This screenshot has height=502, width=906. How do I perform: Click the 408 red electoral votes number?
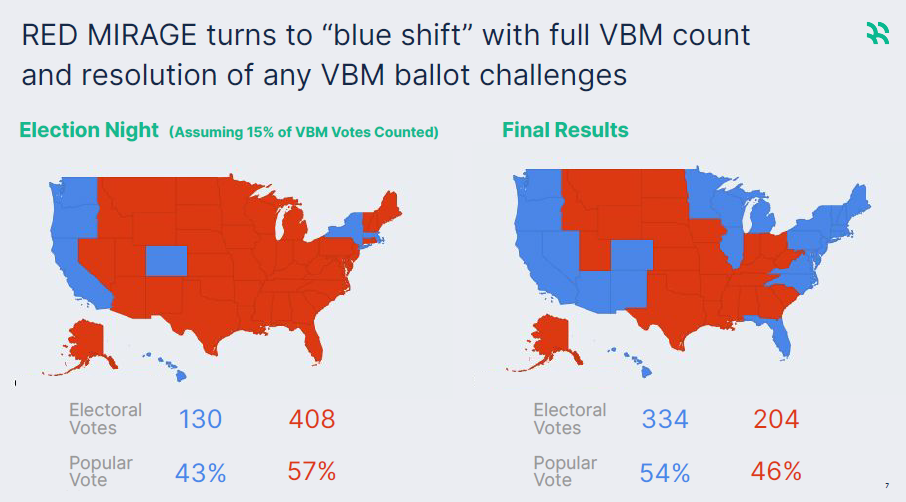pos(311,419)
